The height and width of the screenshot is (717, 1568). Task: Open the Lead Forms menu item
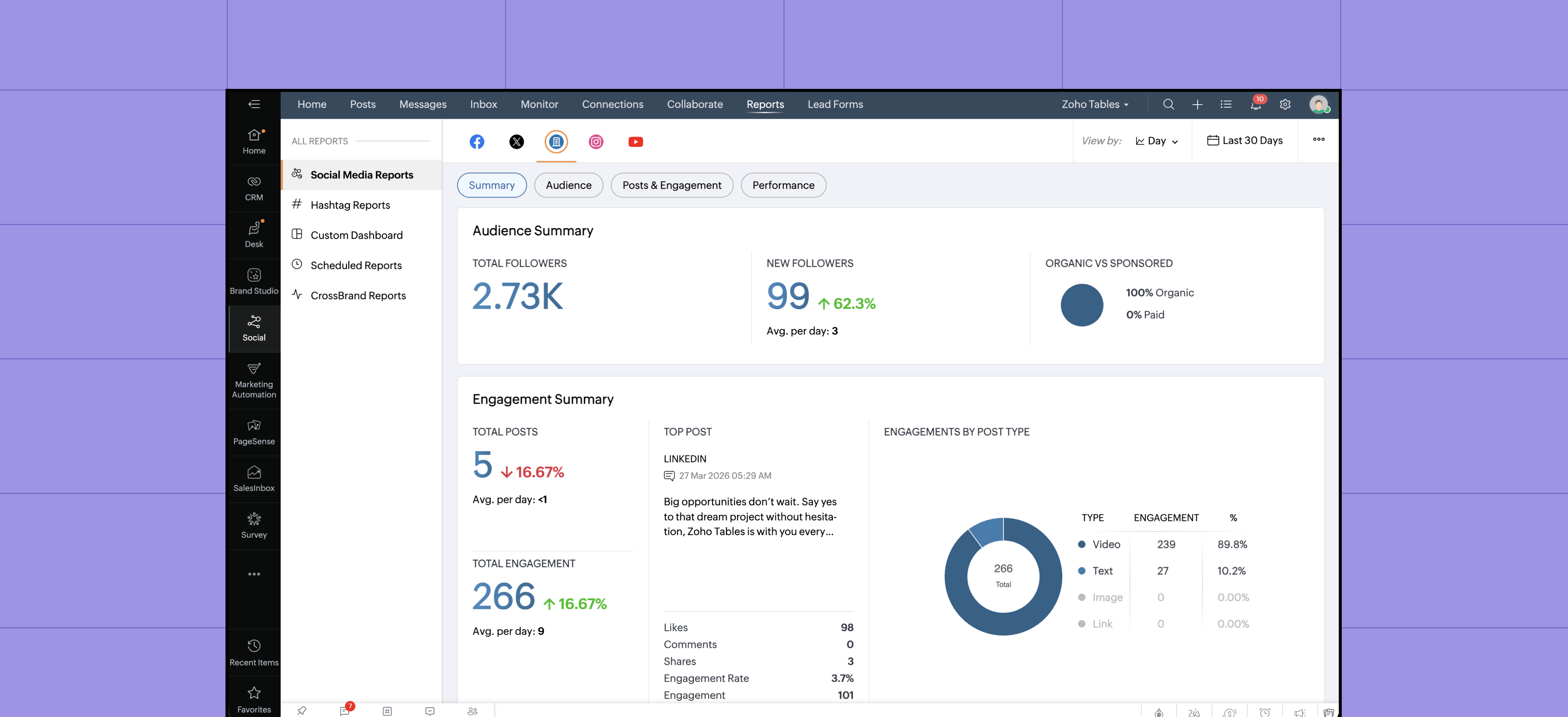point(835,104)
